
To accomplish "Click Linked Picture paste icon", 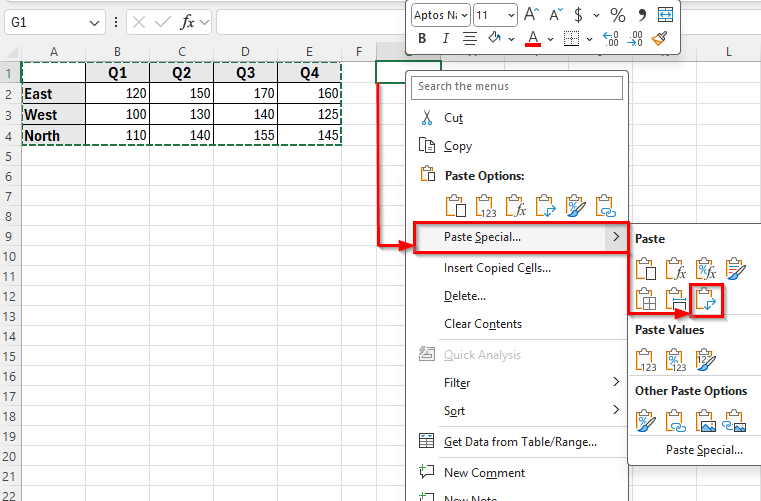I will click(x=735, y=421).
